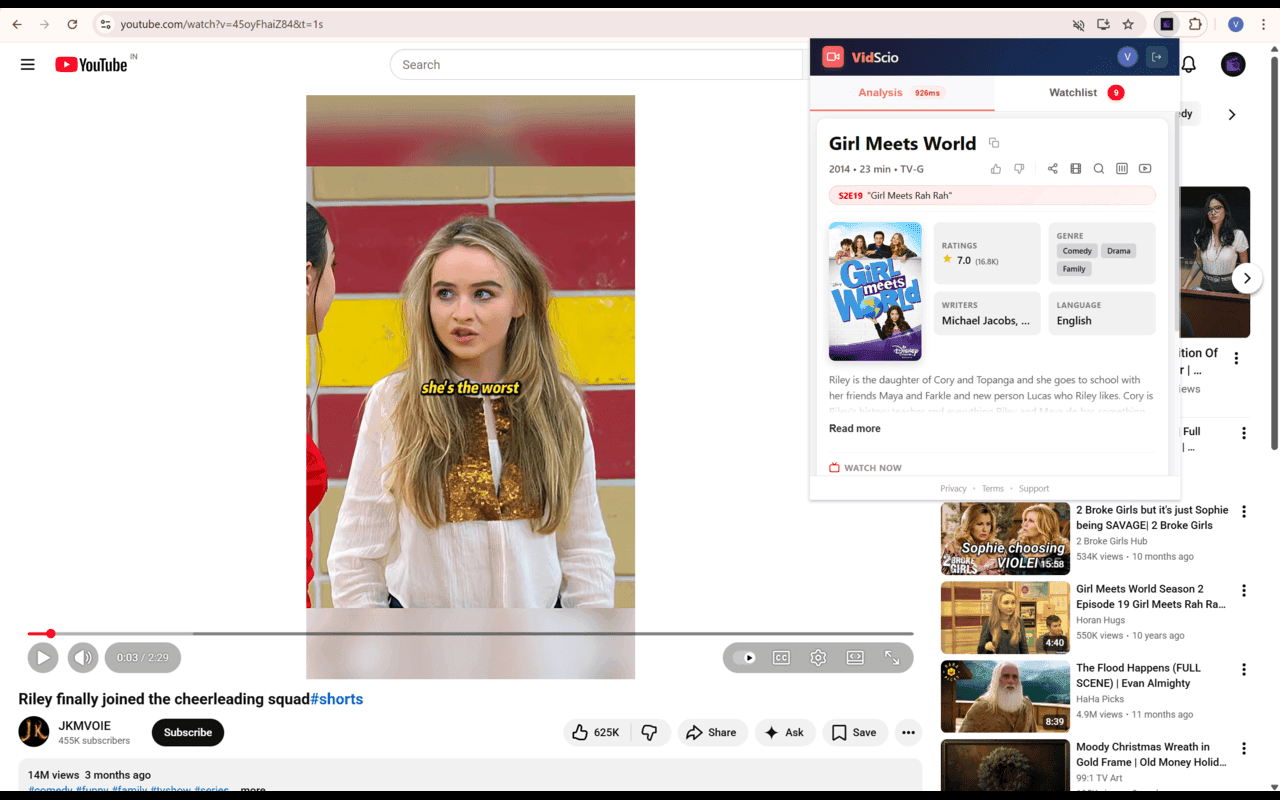Save the video to playlist
1280x800 pixels.
pos(855,733)
